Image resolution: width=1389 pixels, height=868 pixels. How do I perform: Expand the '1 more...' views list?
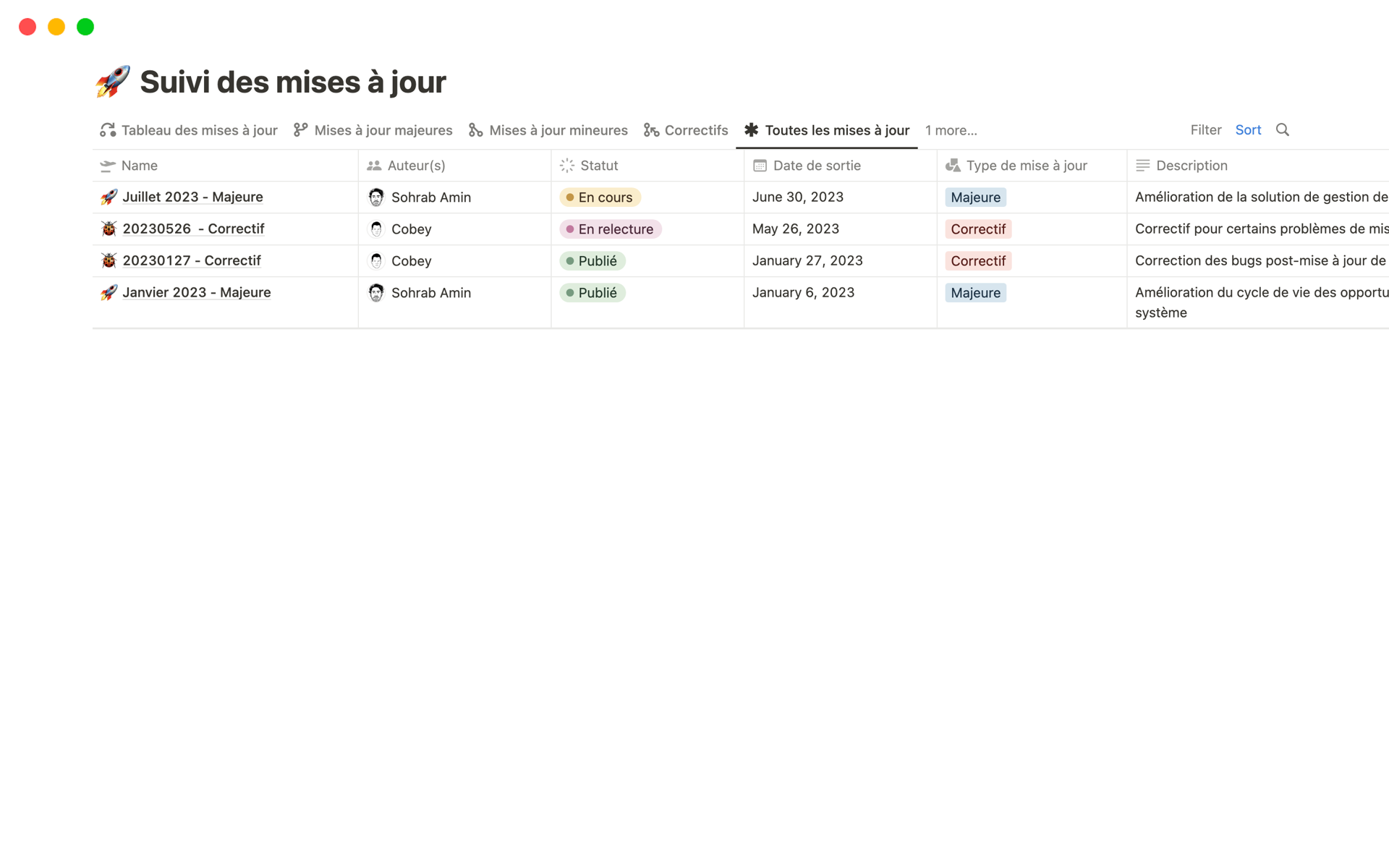pos(951,131)
